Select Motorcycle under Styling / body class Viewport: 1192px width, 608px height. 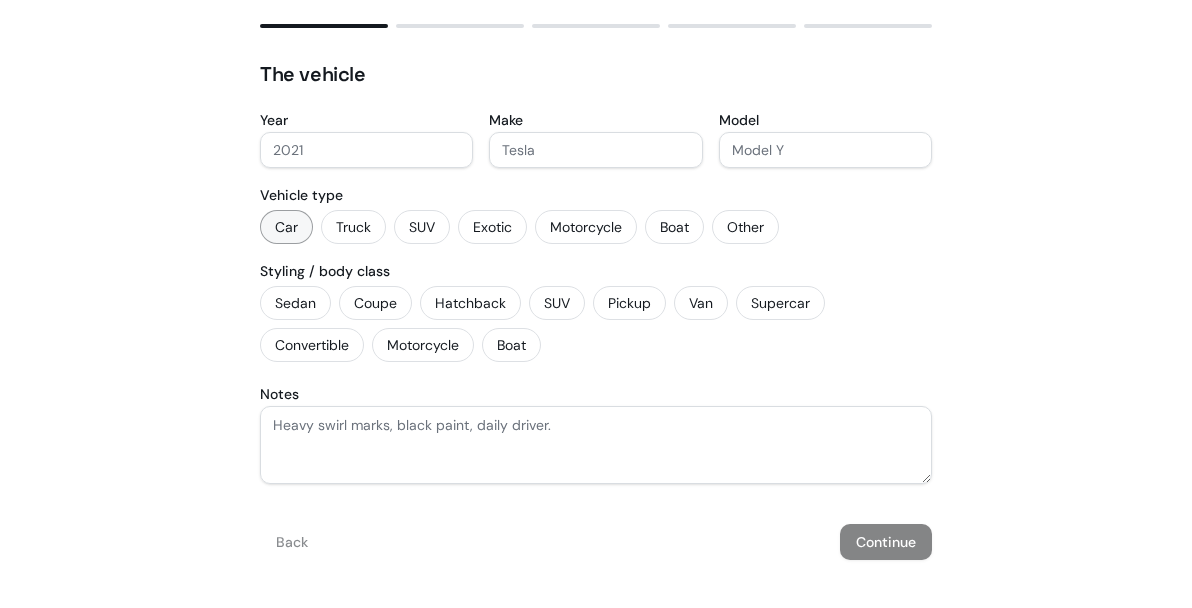tap(423, 345)
